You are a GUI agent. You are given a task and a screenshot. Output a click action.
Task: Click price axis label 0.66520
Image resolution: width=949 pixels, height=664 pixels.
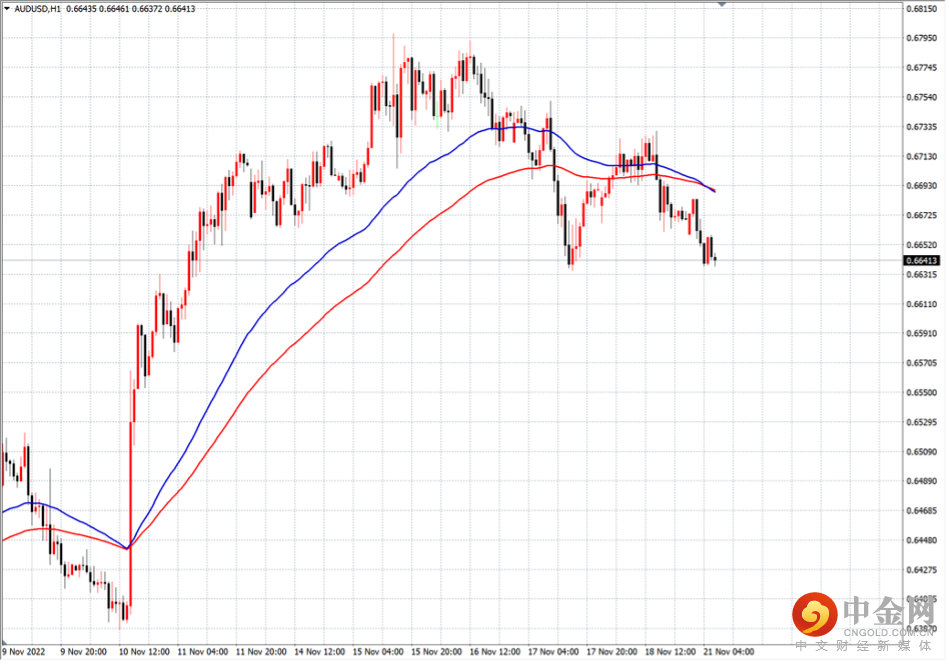click(921, 245)
